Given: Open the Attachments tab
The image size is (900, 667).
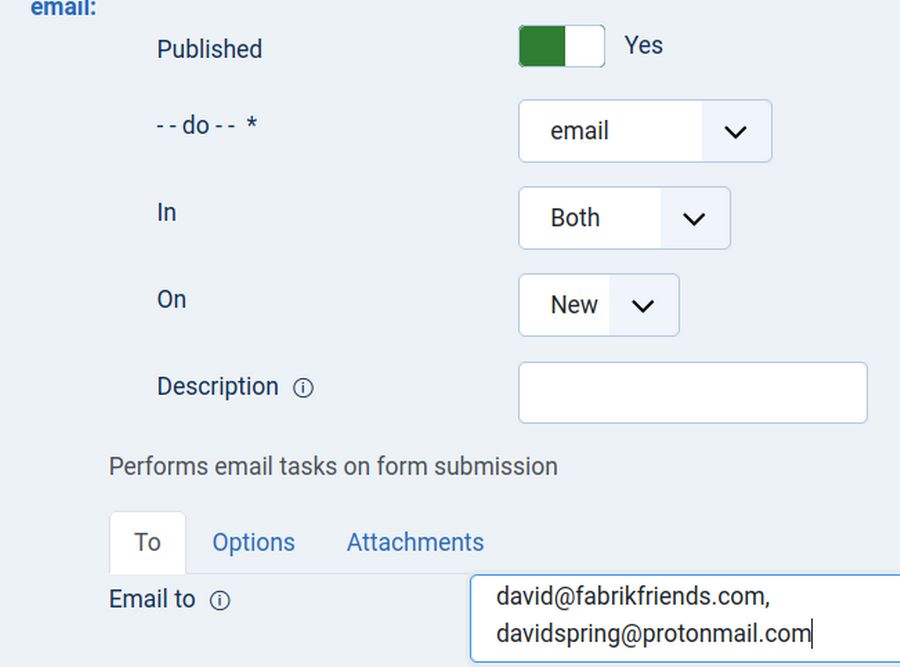Looking at the screenshot, I should pos(415,542).
